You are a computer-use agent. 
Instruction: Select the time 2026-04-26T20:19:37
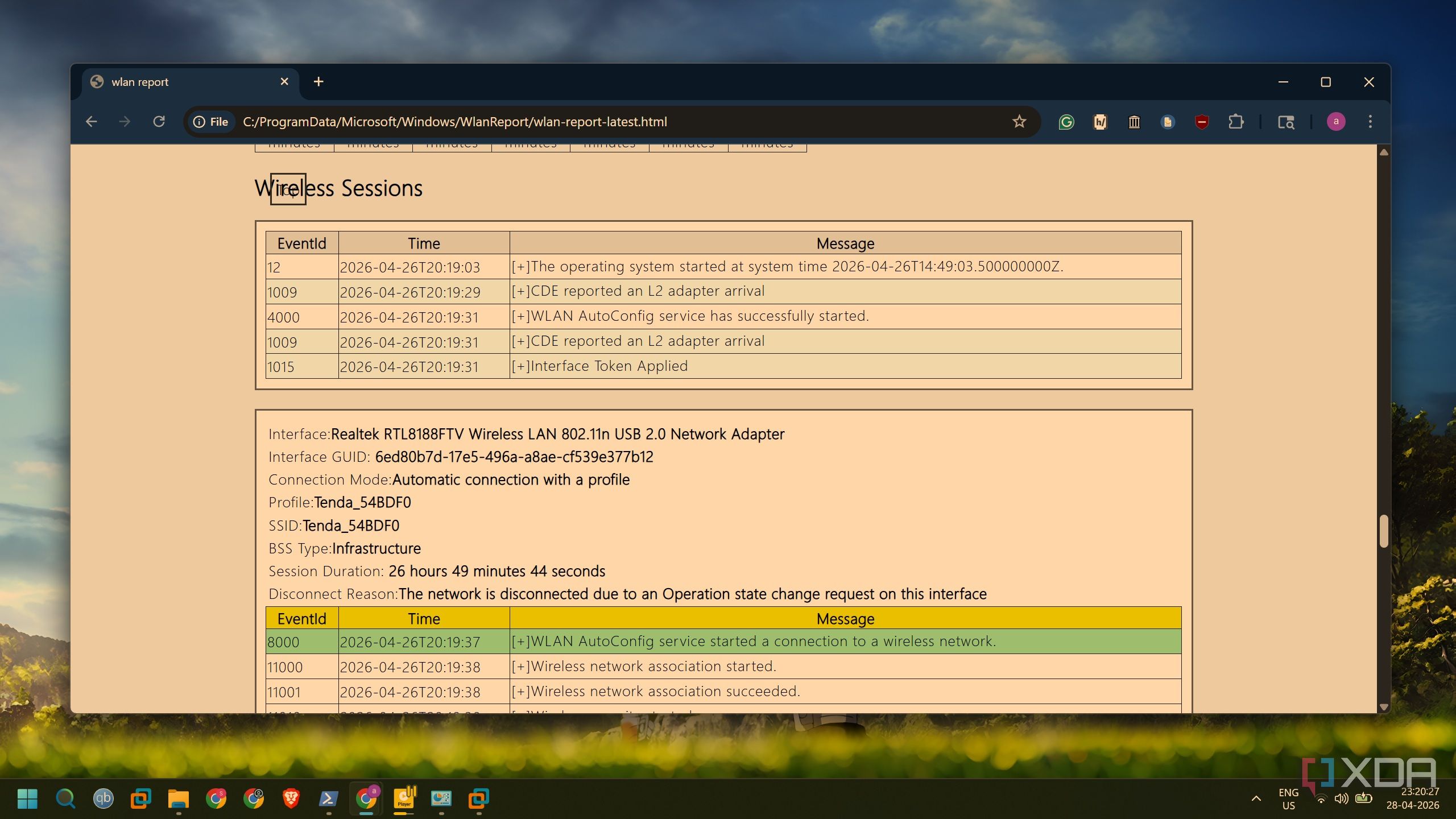click(410, 643)
